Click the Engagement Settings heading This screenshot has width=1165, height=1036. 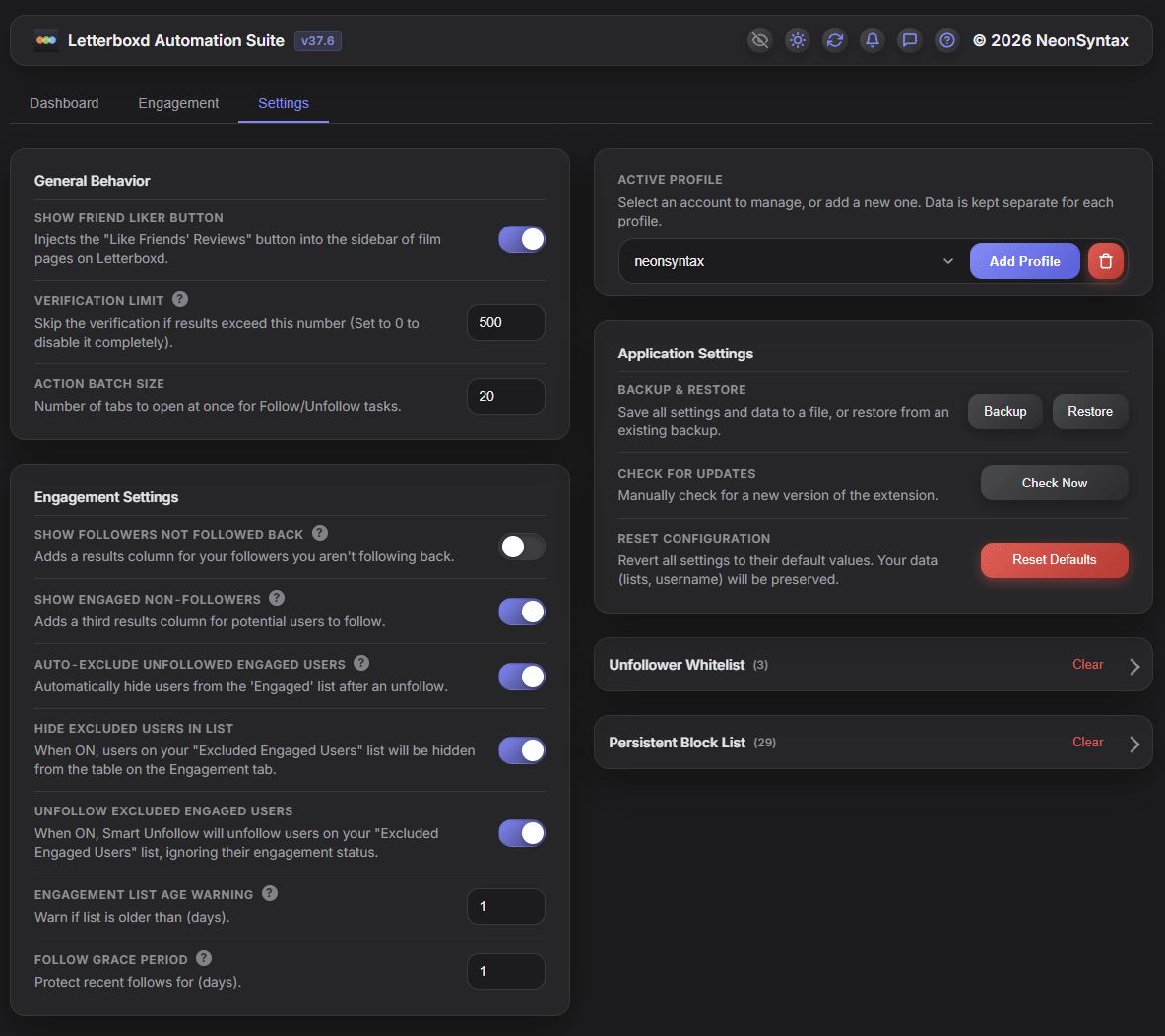pos(106,497)
